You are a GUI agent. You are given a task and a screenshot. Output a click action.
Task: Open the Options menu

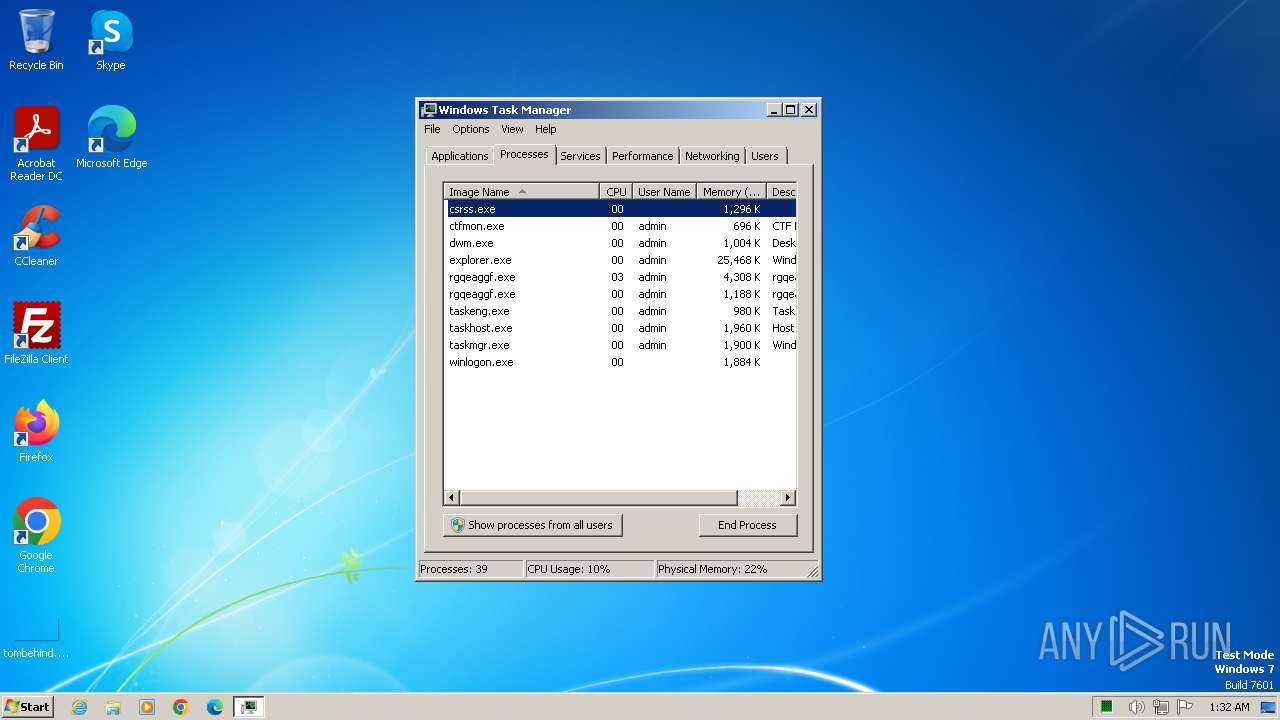point(470,129)
